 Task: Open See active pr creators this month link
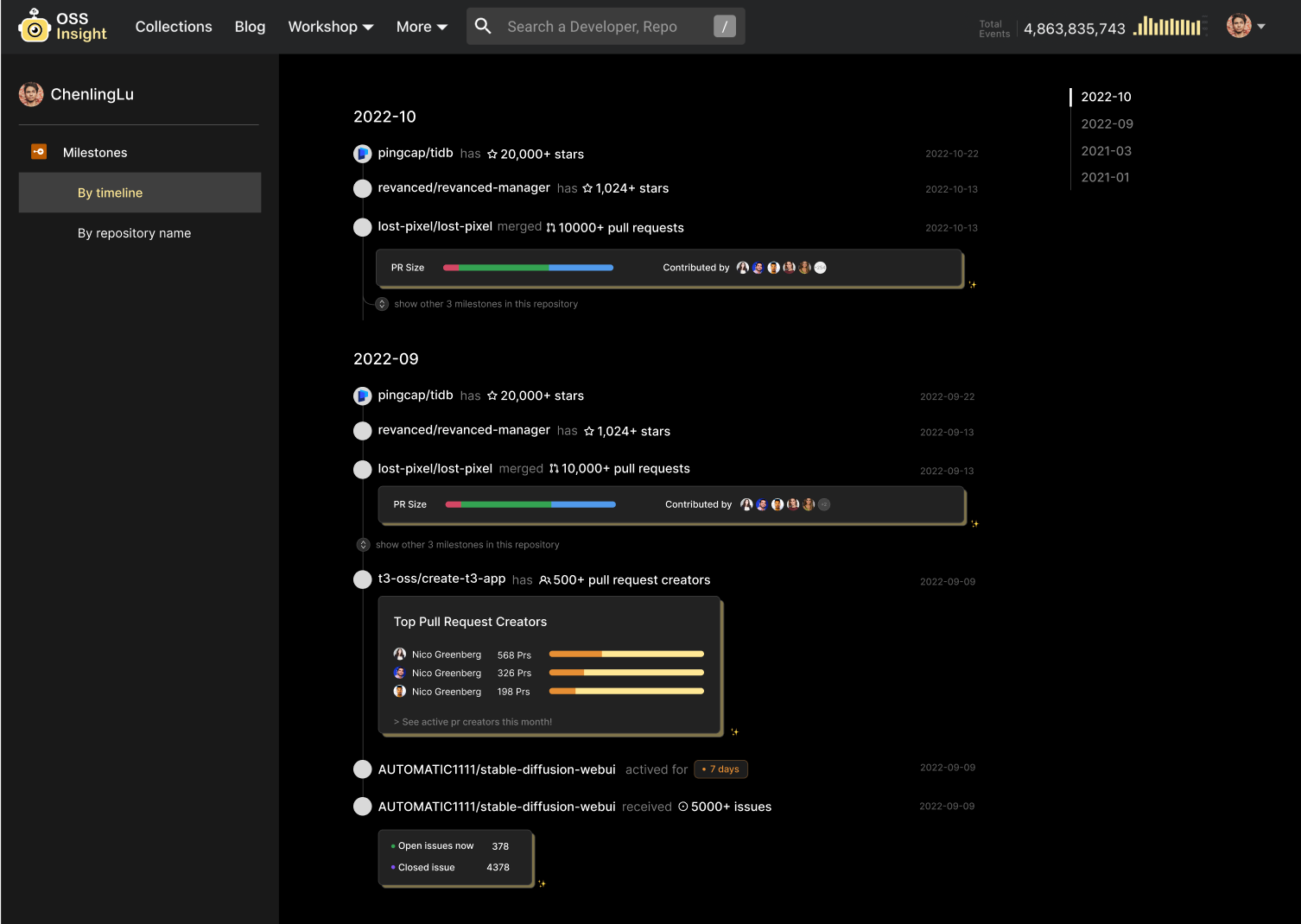click(473, 722)
